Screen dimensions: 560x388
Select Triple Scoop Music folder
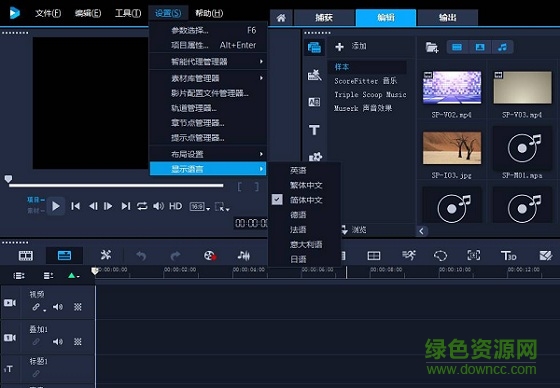tap(370, 95)
